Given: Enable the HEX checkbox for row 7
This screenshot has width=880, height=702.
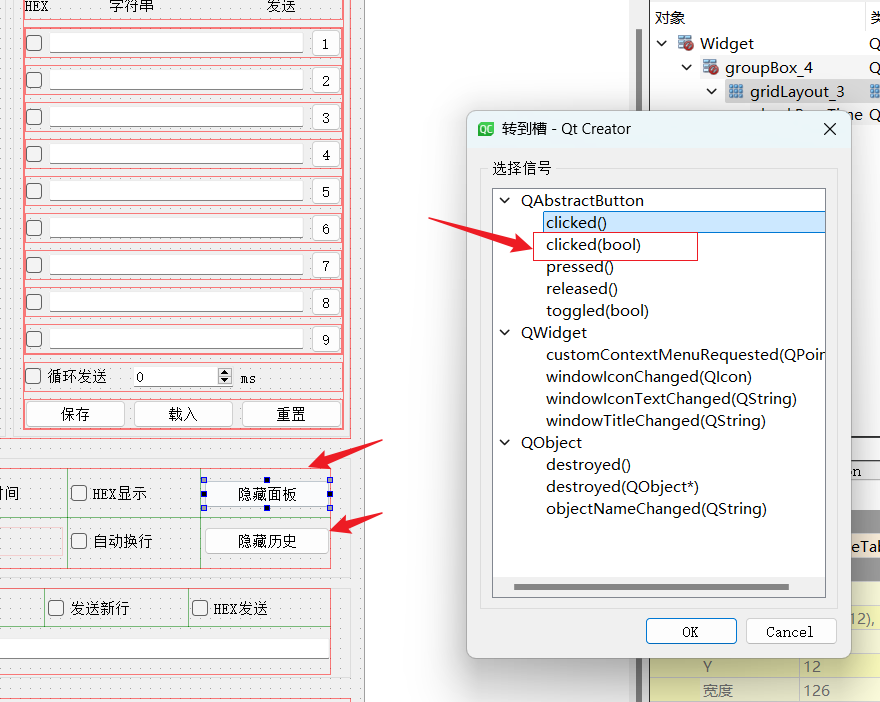Looking at the screenshot, I should click(34, 265).
